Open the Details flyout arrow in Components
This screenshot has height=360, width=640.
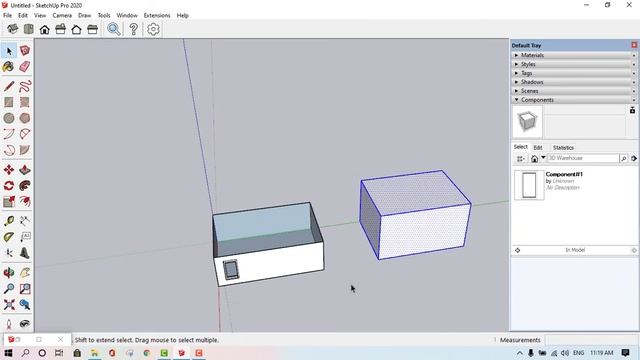(x=634, y=158)
